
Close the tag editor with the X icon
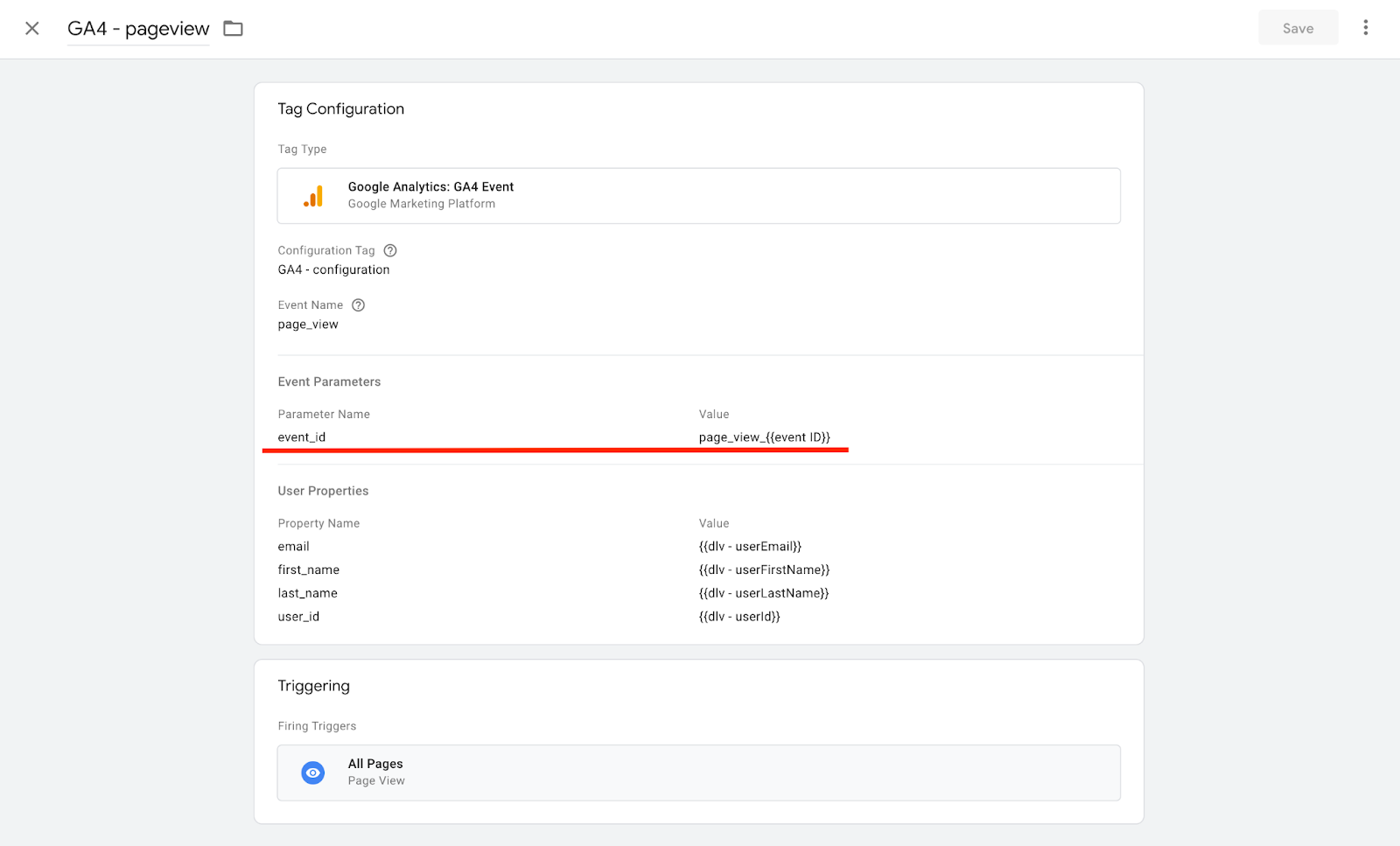tap(32, 28)
